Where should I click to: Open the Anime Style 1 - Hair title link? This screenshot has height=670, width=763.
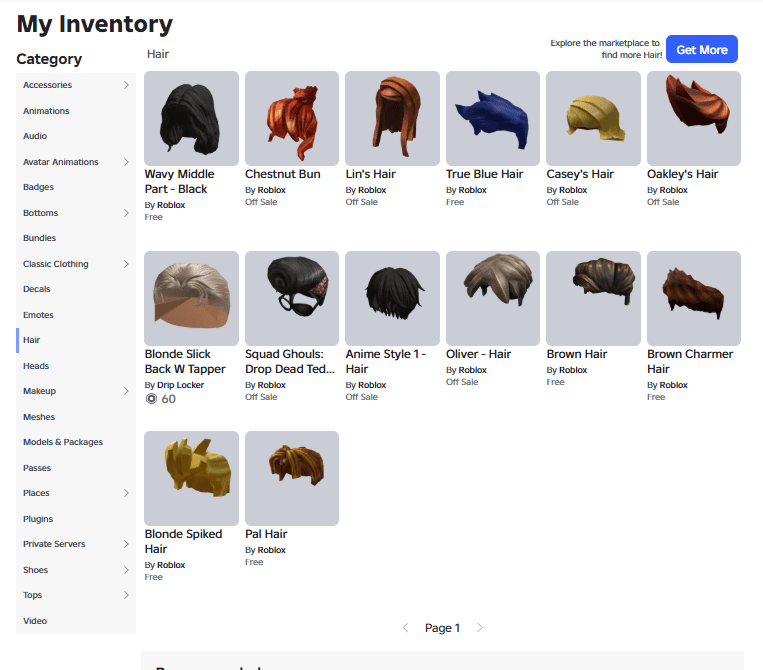coord(386,362)
